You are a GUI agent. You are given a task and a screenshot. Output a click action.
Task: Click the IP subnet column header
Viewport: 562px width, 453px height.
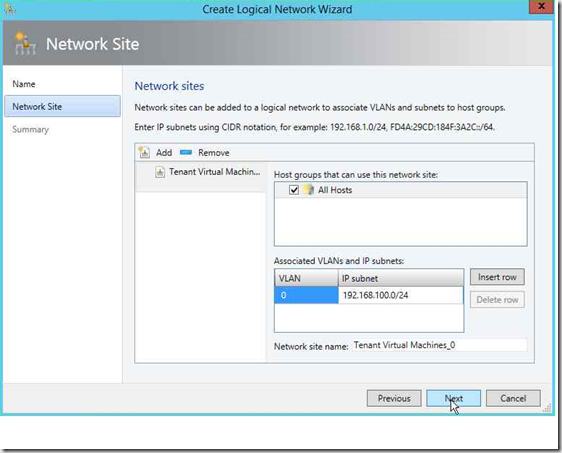(x=400, y=278)
